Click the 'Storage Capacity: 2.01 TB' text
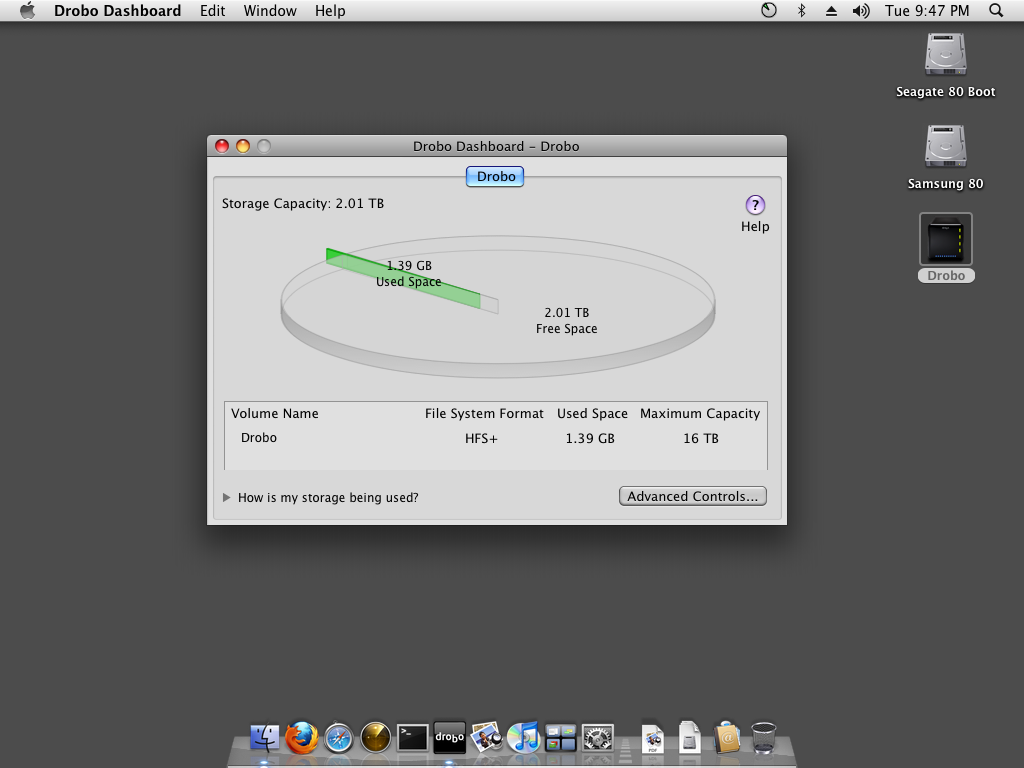 coord(303,204)
